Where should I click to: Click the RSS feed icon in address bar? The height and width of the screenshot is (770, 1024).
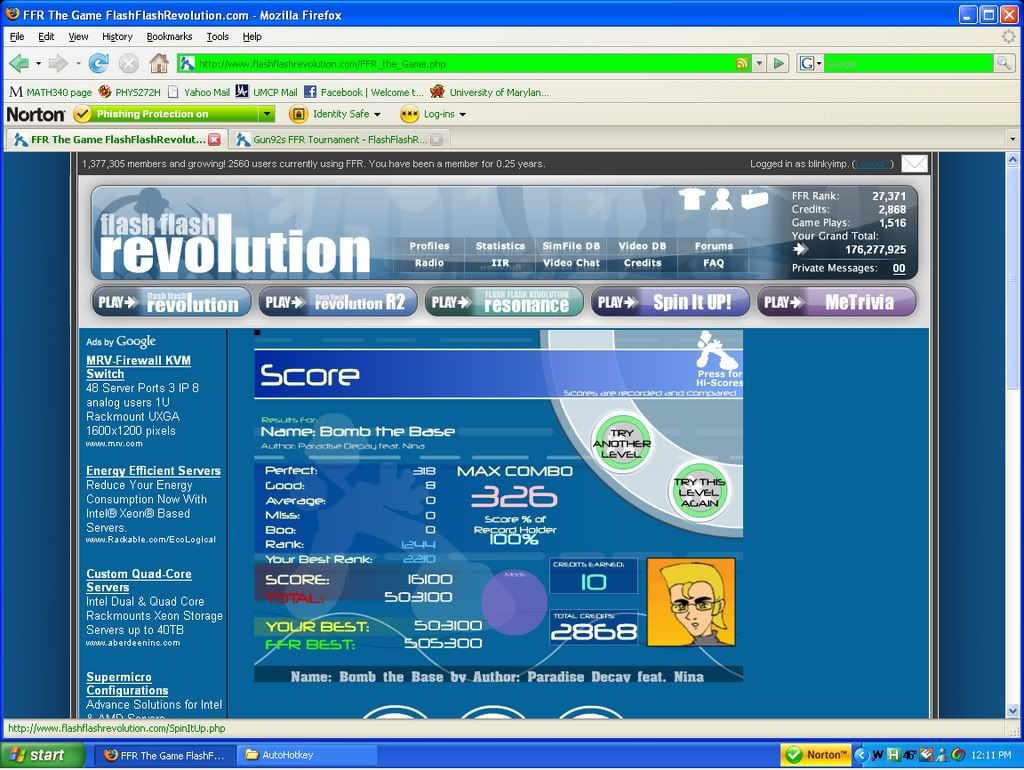click(x=742, y=63)
